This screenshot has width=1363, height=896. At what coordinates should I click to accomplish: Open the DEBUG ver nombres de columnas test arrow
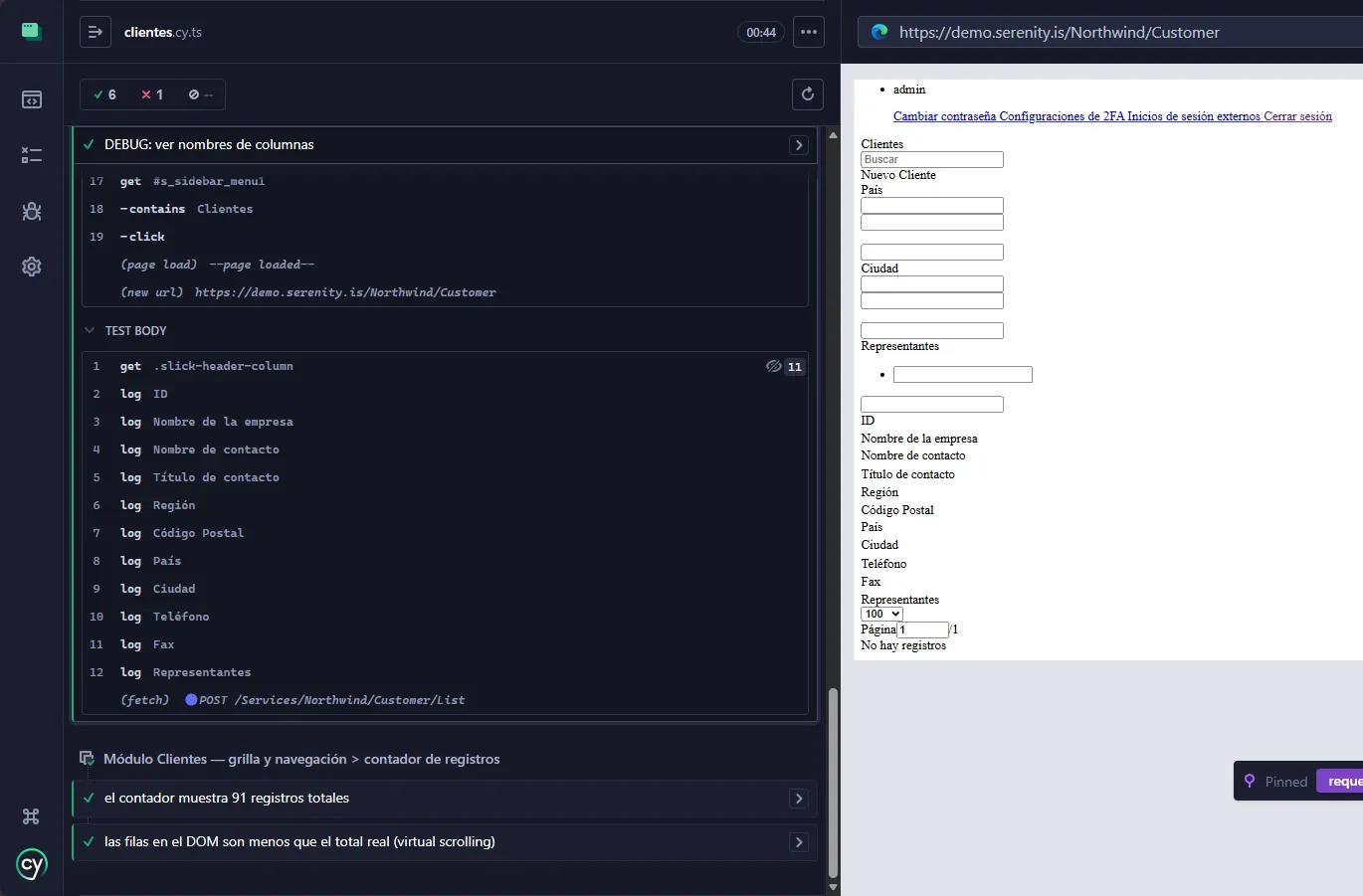(799, 145)
